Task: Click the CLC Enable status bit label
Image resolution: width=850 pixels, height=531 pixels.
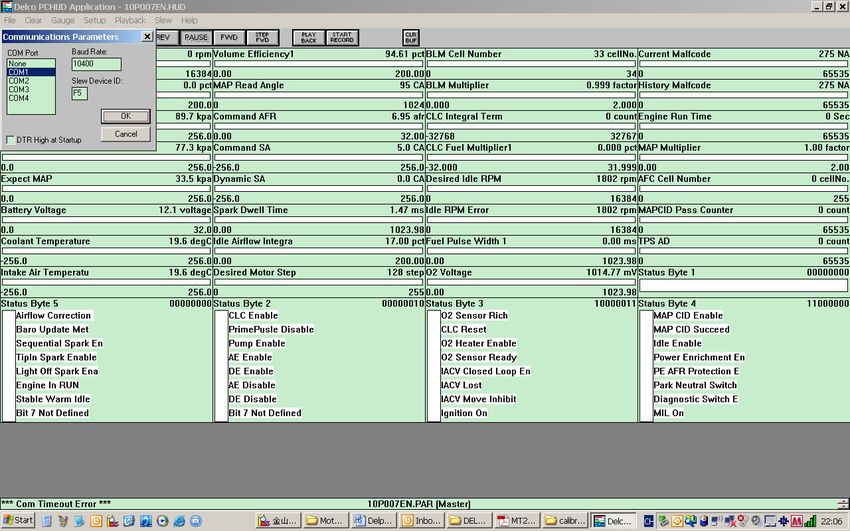Action: coord(253,315)
